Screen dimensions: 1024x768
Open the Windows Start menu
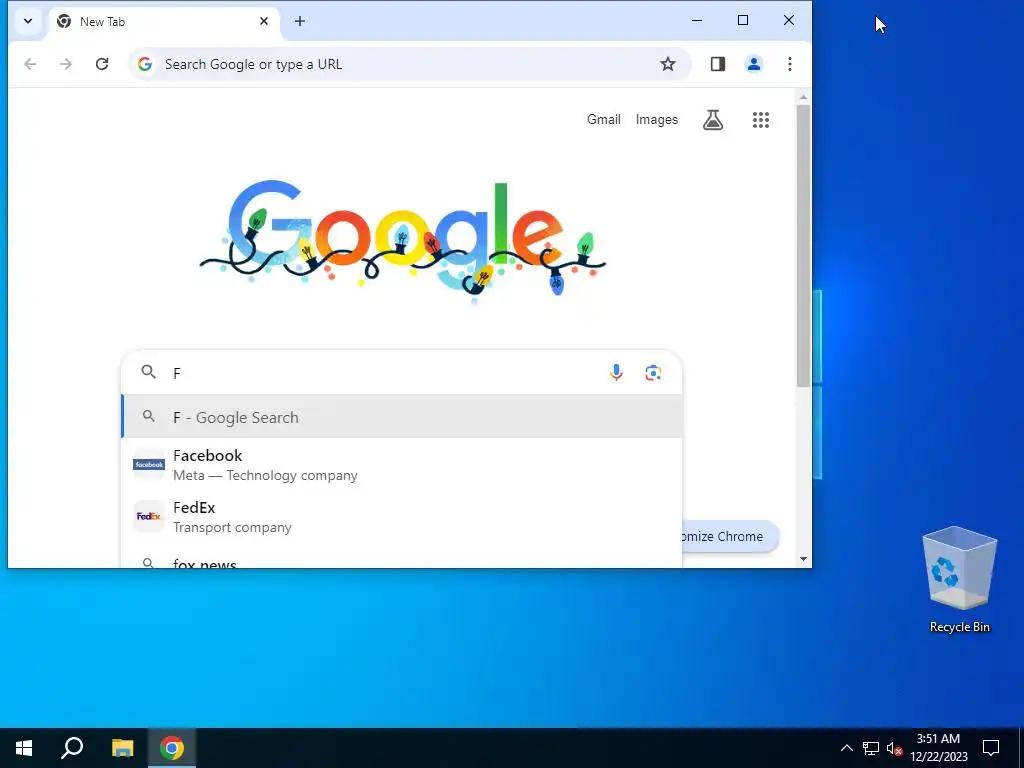24,748
